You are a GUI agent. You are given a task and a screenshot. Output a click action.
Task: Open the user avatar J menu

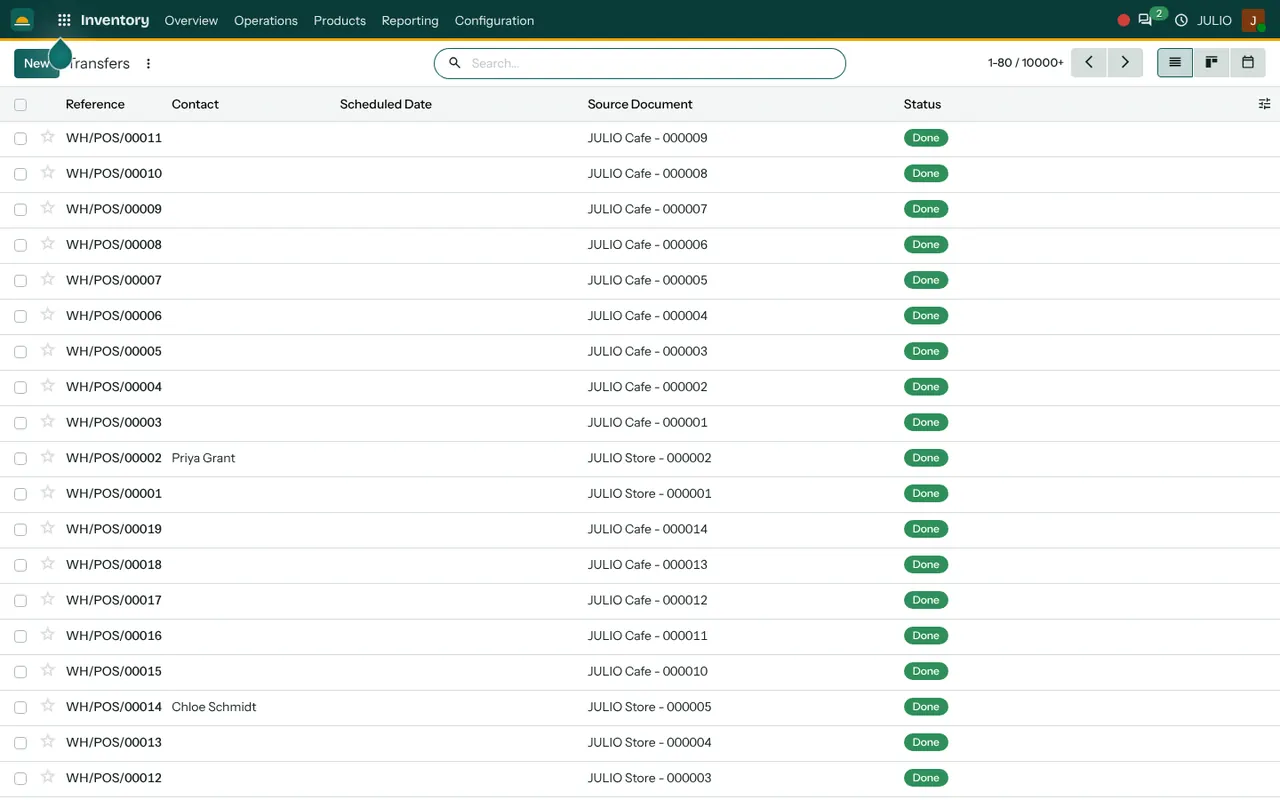pyautogui.click(x=1253, y=20)
